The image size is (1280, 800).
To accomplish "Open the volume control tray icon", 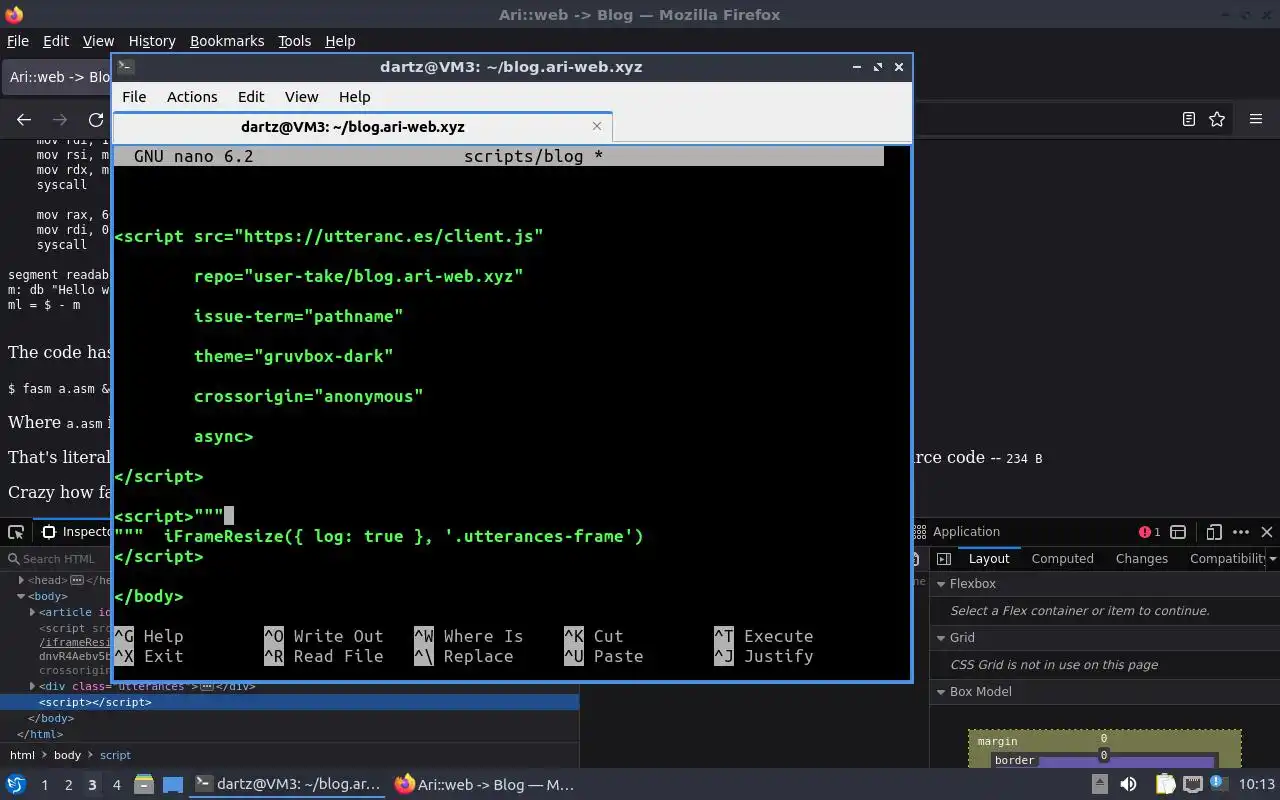I will 1128,785.
